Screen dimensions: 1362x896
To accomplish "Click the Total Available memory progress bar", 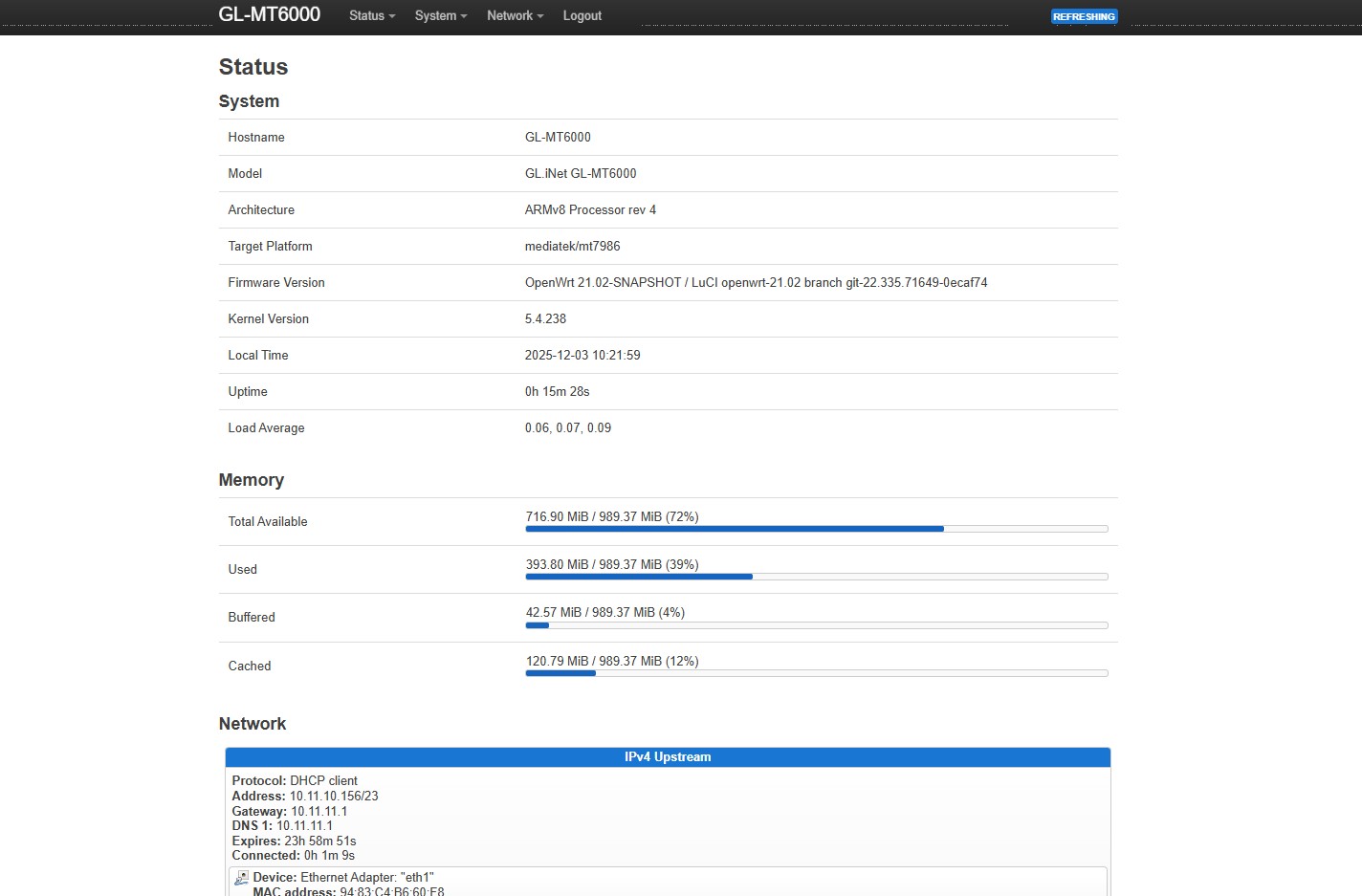I will pos(816,529).
